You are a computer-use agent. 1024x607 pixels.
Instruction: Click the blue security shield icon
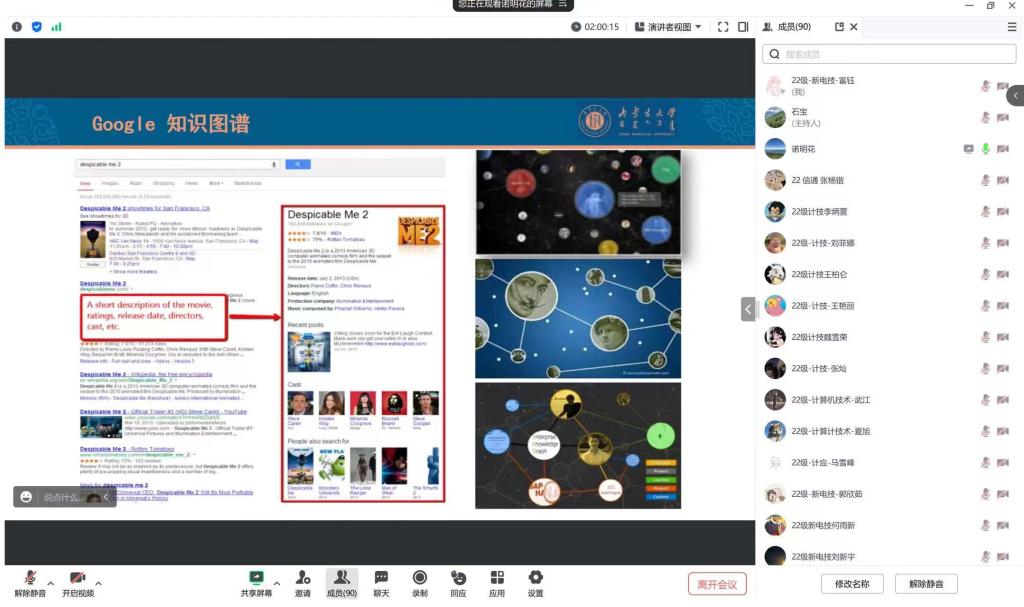tap(37, 27)
